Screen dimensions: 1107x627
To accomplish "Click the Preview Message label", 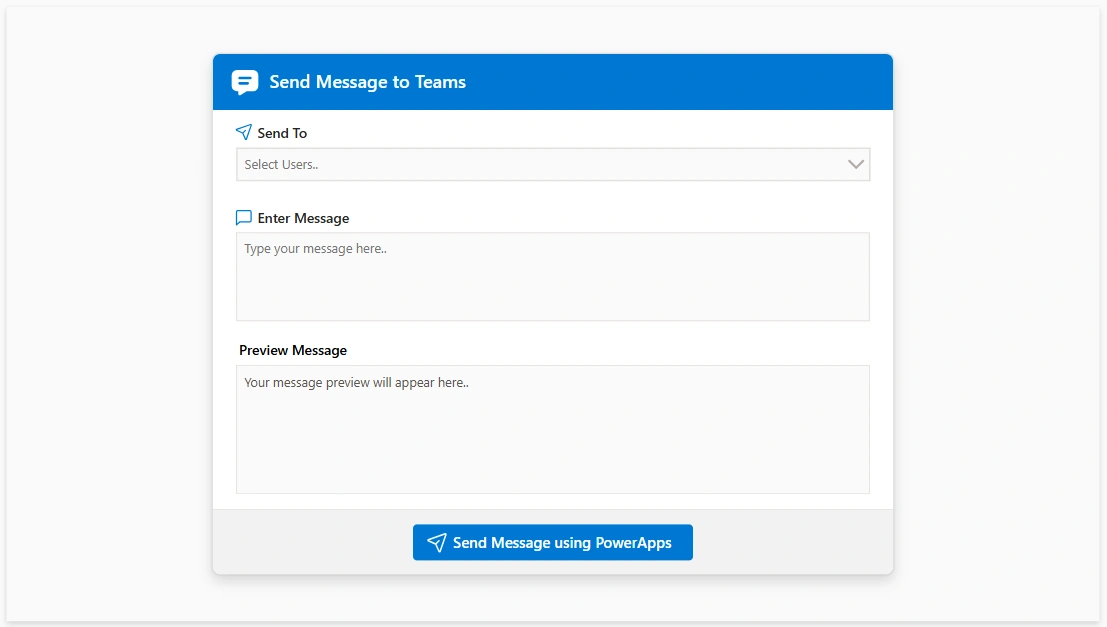I will [x=293, y=350].
